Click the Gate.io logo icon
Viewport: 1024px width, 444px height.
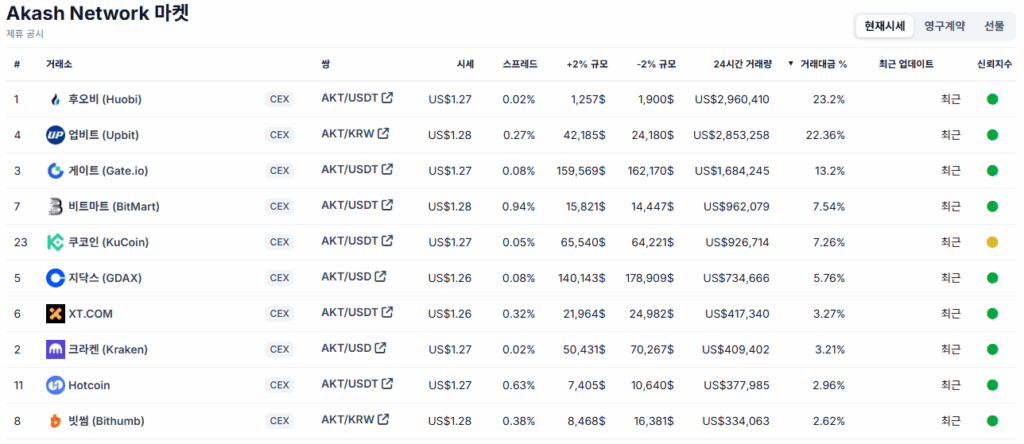[56, 171]
